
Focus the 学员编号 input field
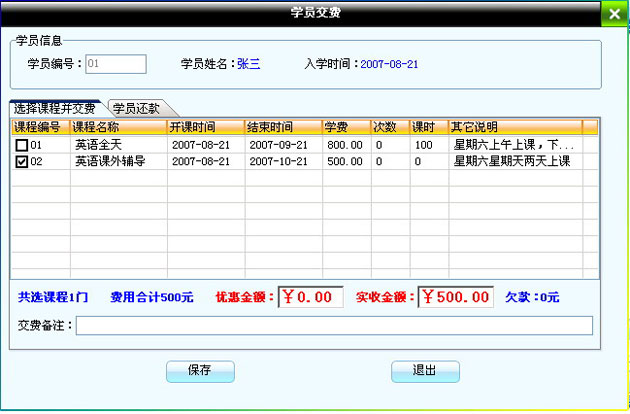116,64
